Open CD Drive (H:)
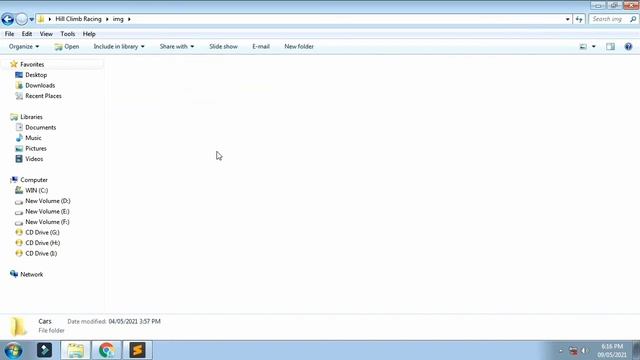This screenshot has width=640, height=360. 42,243
